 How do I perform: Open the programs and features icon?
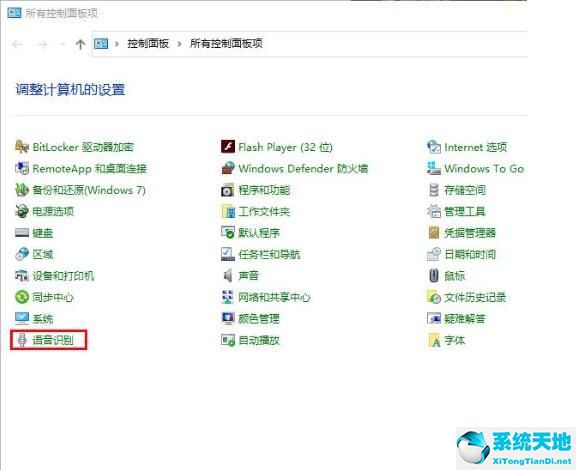[x=228, y=190]
